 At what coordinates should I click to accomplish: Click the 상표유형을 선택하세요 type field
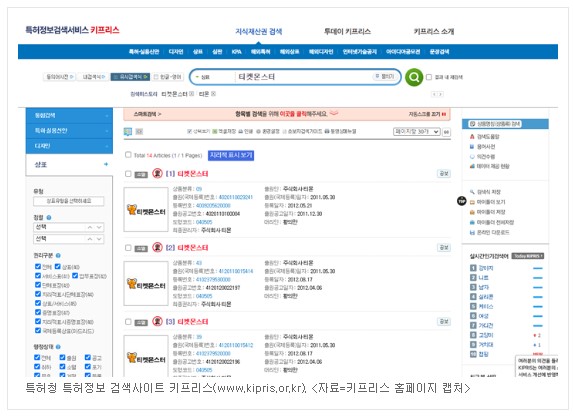[69, 201]
